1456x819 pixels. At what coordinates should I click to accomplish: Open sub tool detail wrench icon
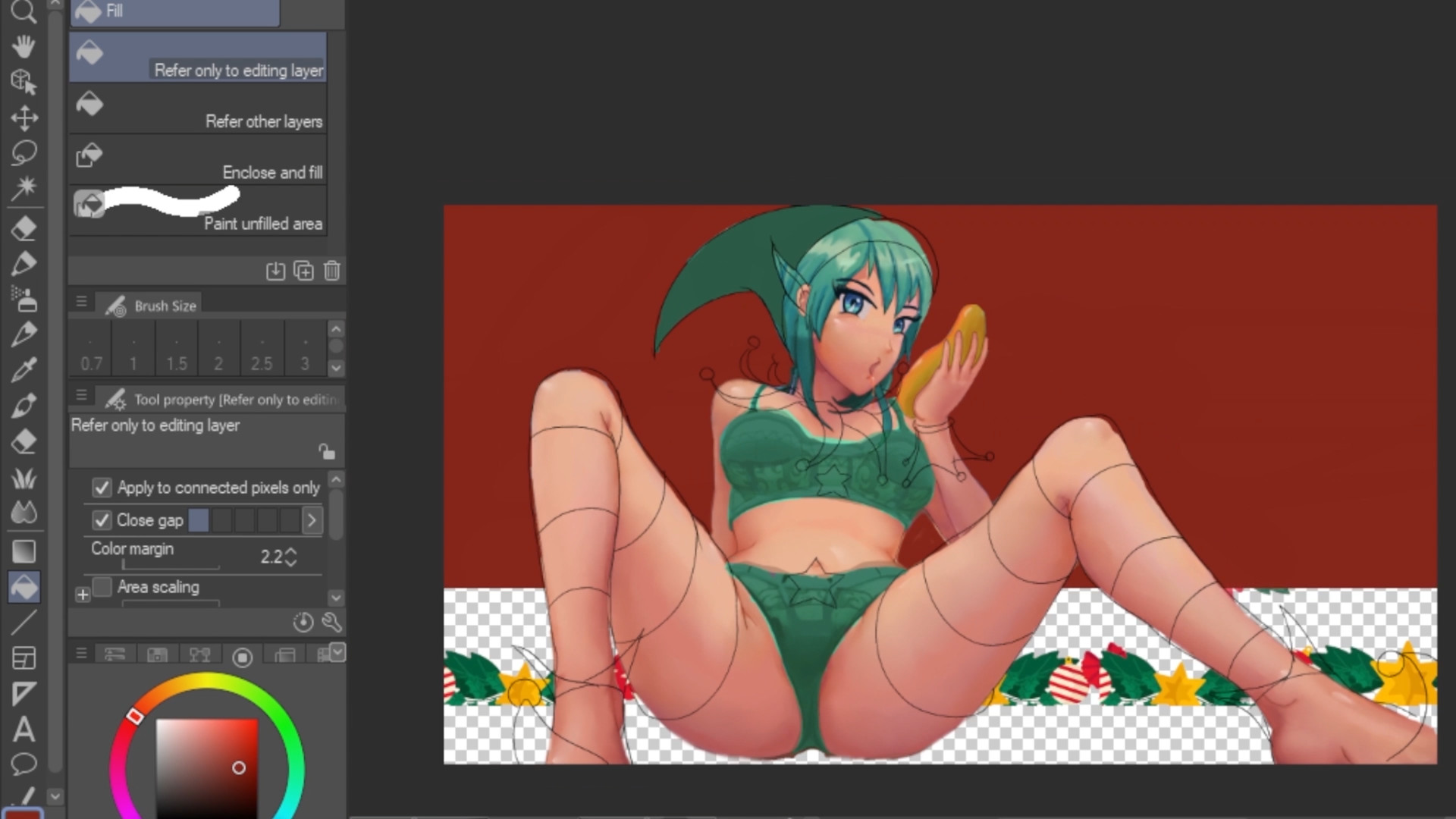[331, 623]
